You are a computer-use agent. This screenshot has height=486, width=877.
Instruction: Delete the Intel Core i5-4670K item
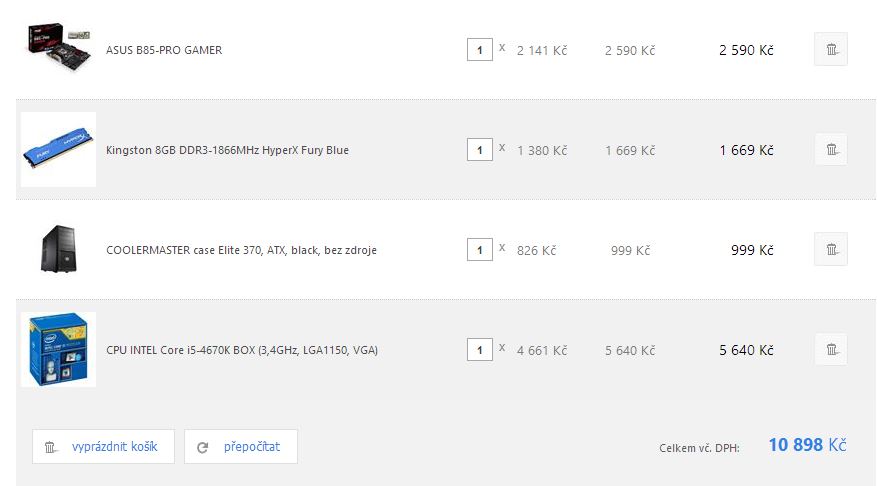point(831,349)
